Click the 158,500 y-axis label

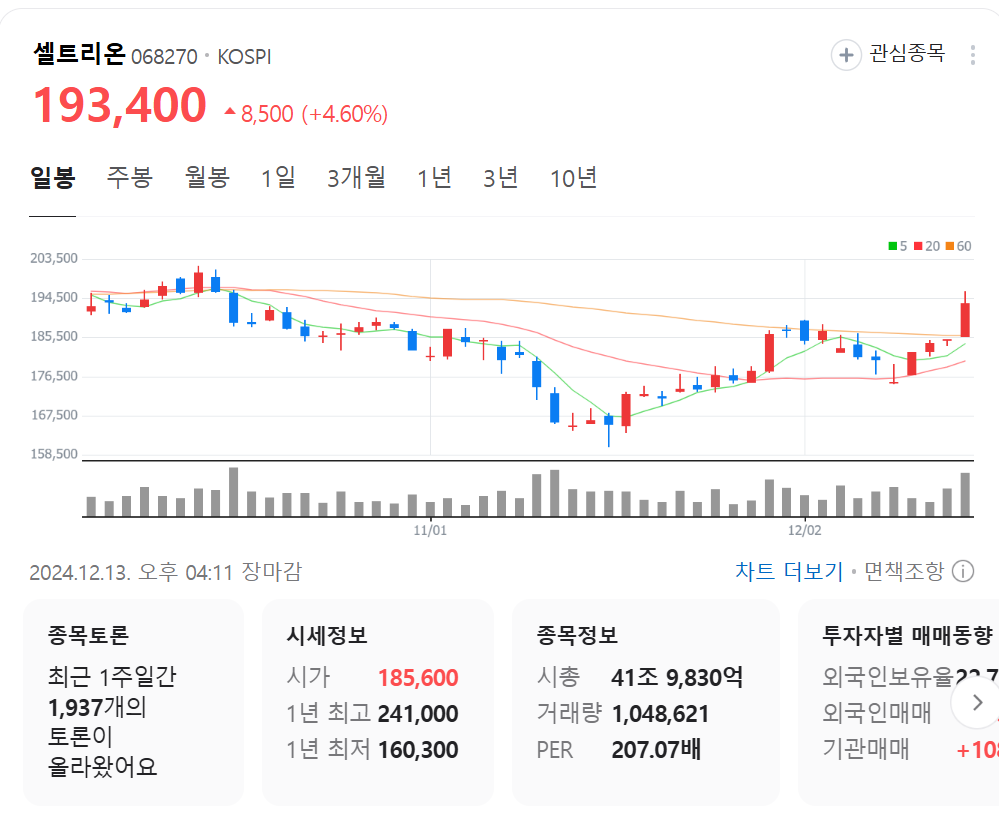[54, 454]
